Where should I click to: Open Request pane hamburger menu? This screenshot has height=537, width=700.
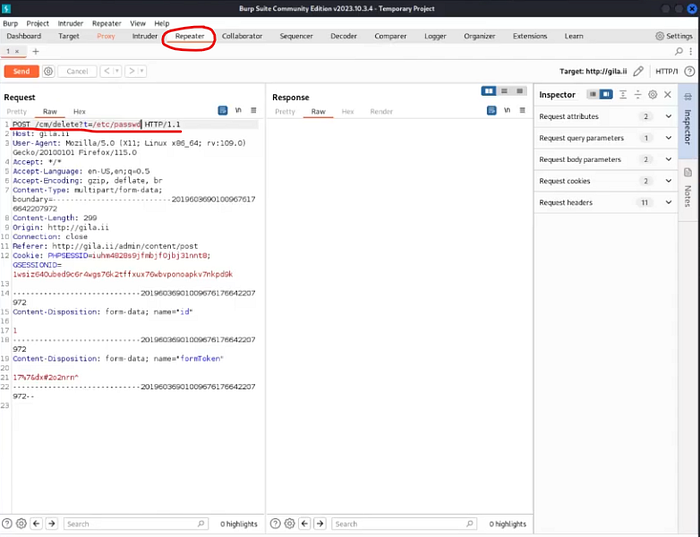pos(254,110)
